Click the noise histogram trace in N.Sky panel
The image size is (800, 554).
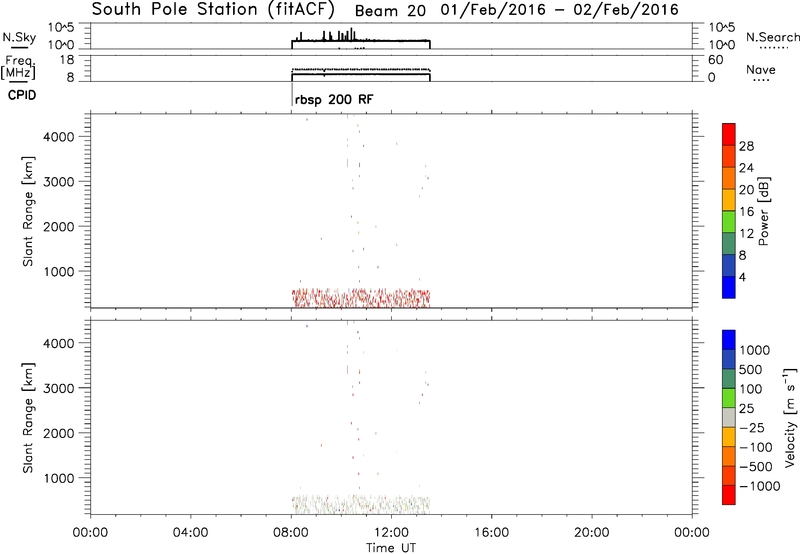361,39
